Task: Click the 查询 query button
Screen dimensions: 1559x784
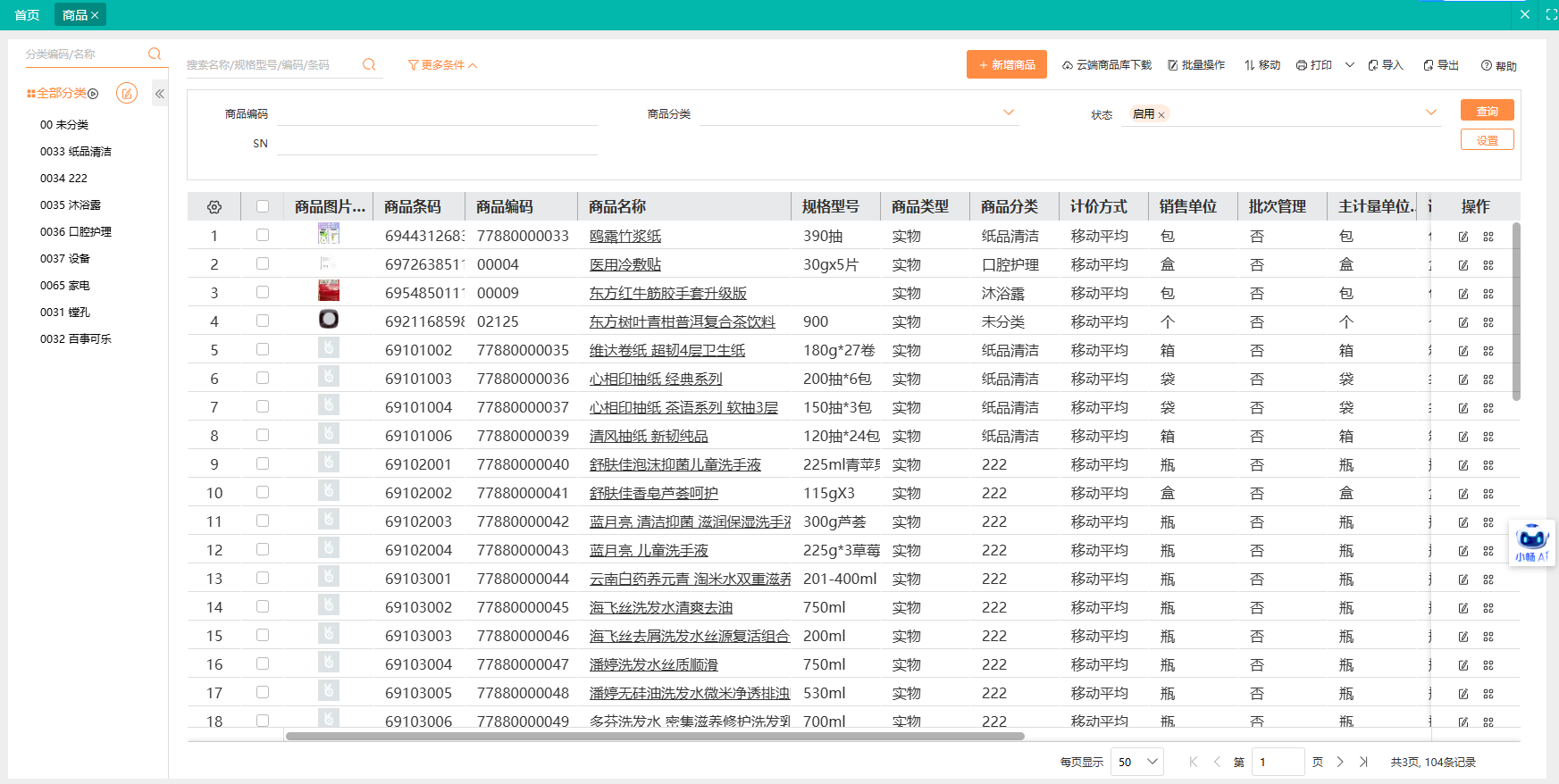Action: [x=1488, y=111]
